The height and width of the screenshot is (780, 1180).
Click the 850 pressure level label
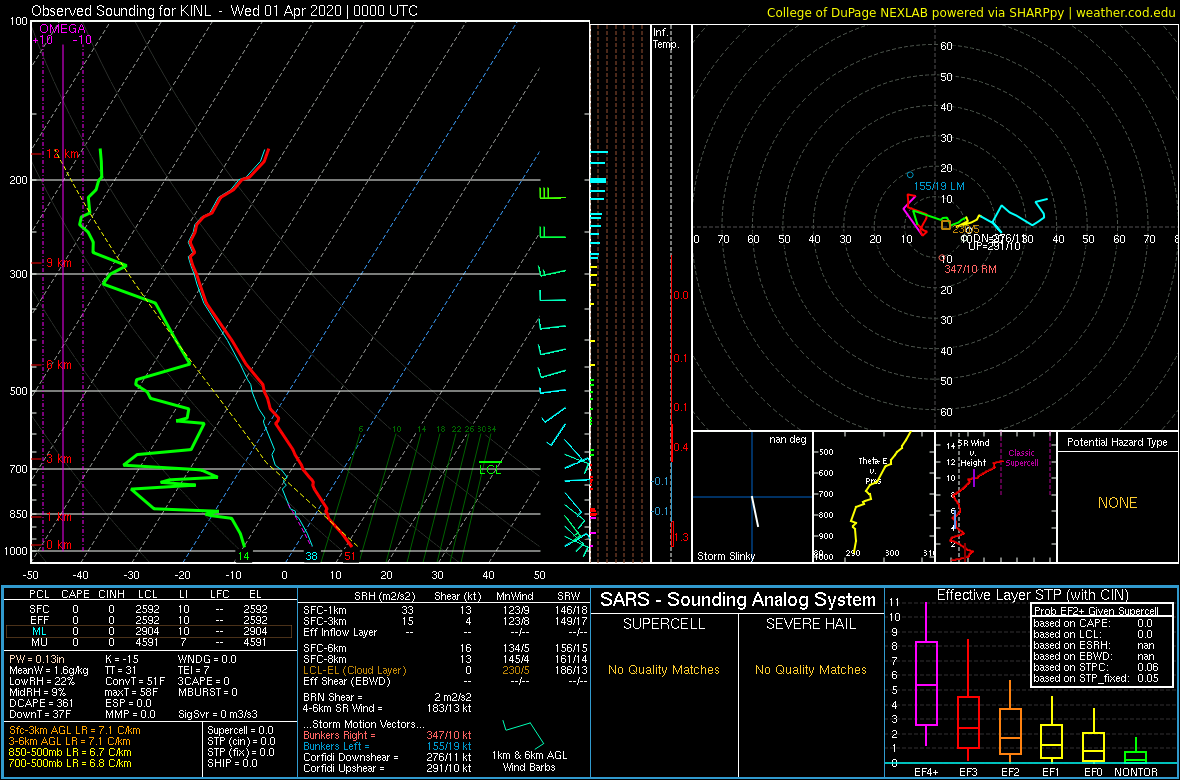[20, 514]
